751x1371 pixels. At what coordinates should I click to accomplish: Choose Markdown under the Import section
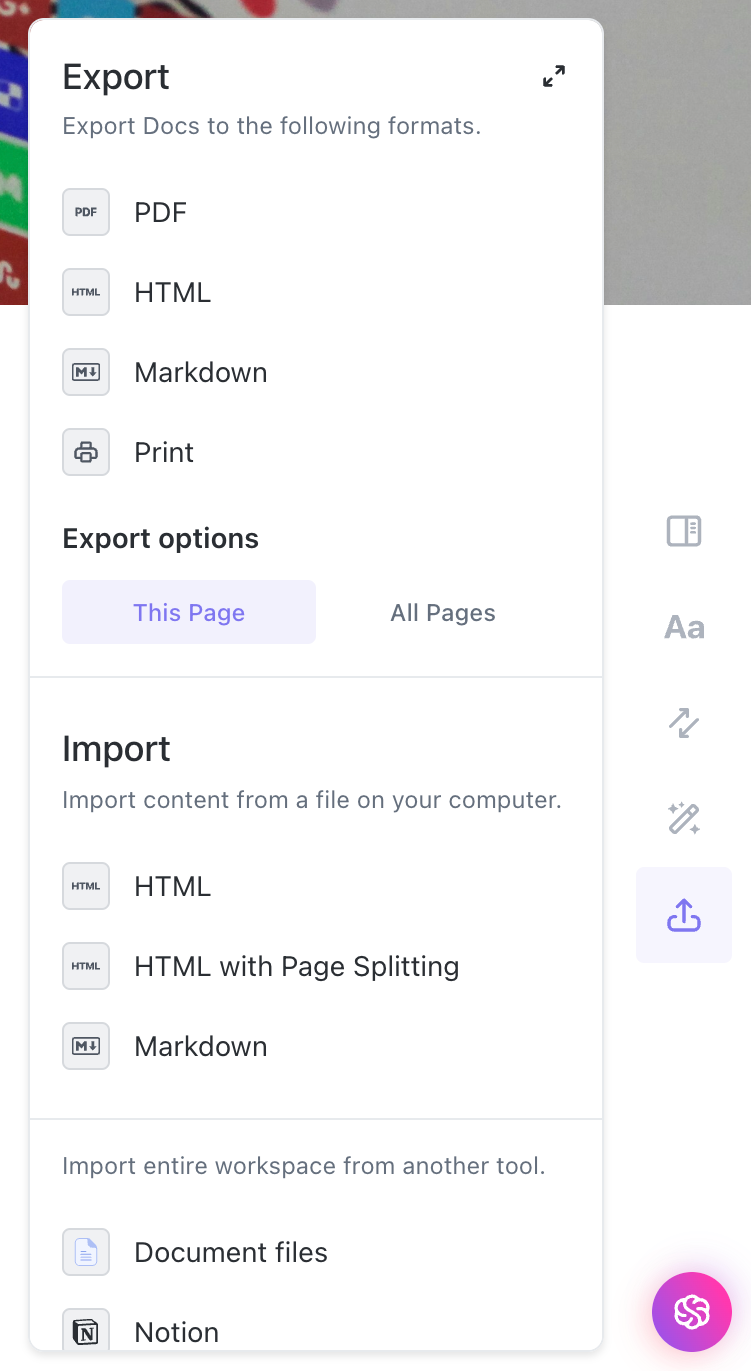(200, 1046)
